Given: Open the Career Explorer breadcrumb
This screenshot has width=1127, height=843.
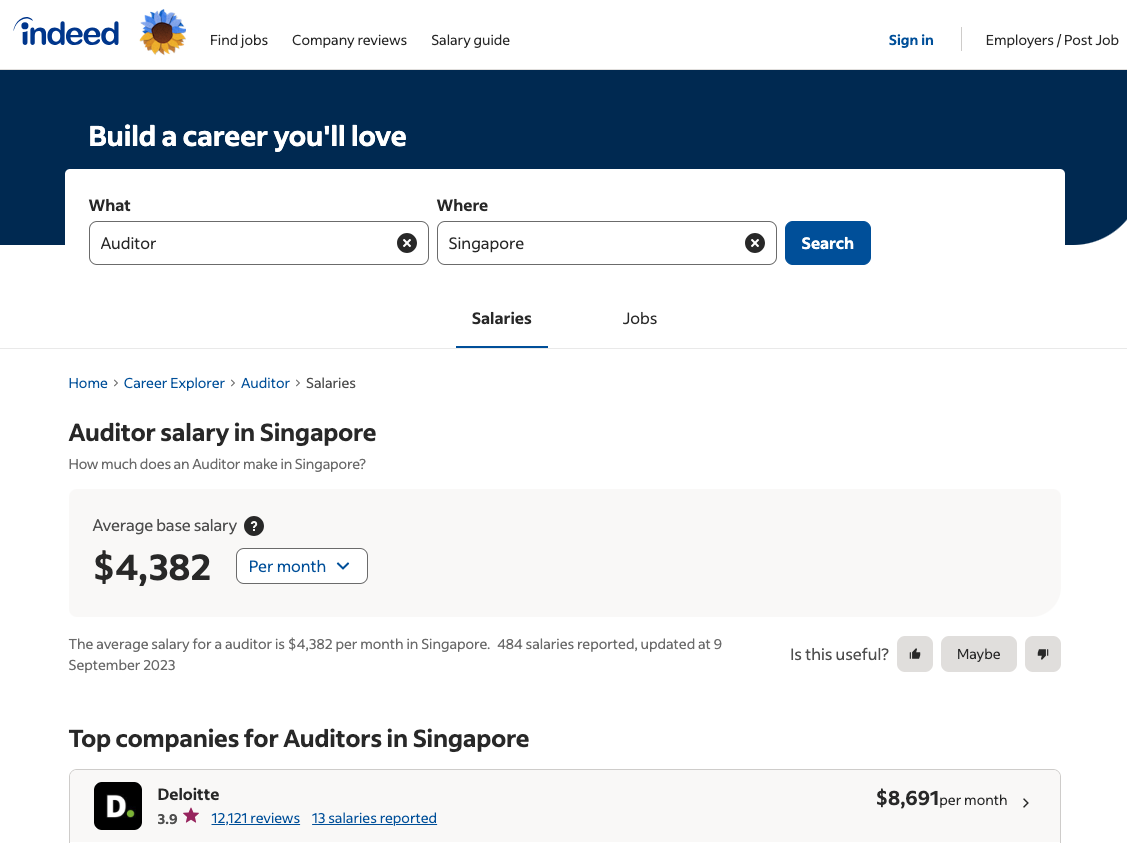Looking at the screenshot, I should point(174,383).
